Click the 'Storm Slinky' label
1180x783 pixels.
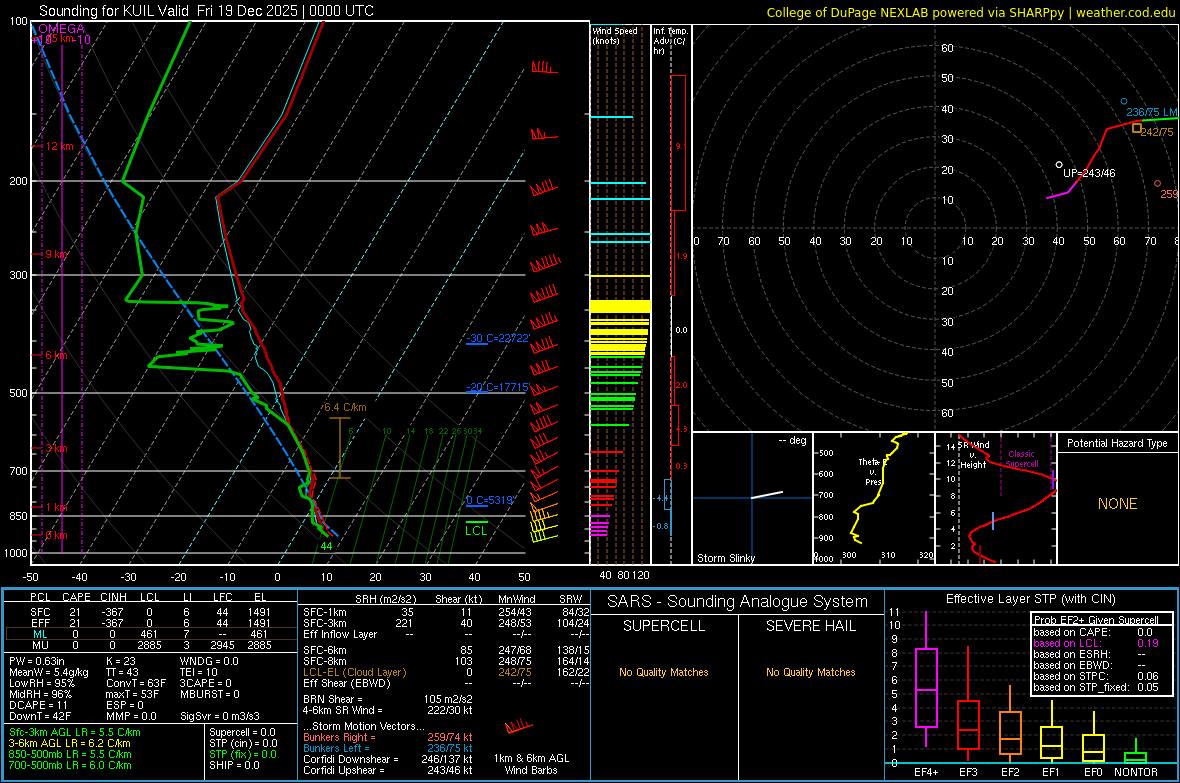(x=725, y=558)
